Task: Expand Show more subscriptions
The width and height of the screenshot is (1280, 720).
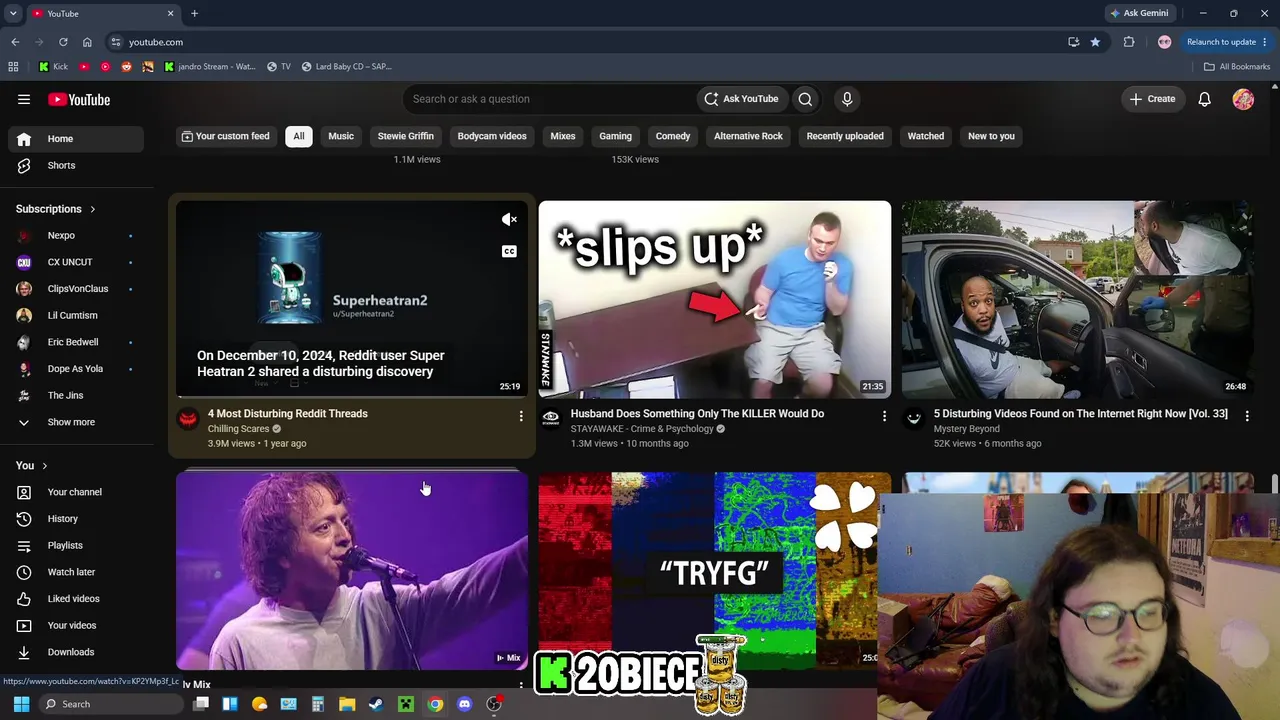Action: pos(71,422)
